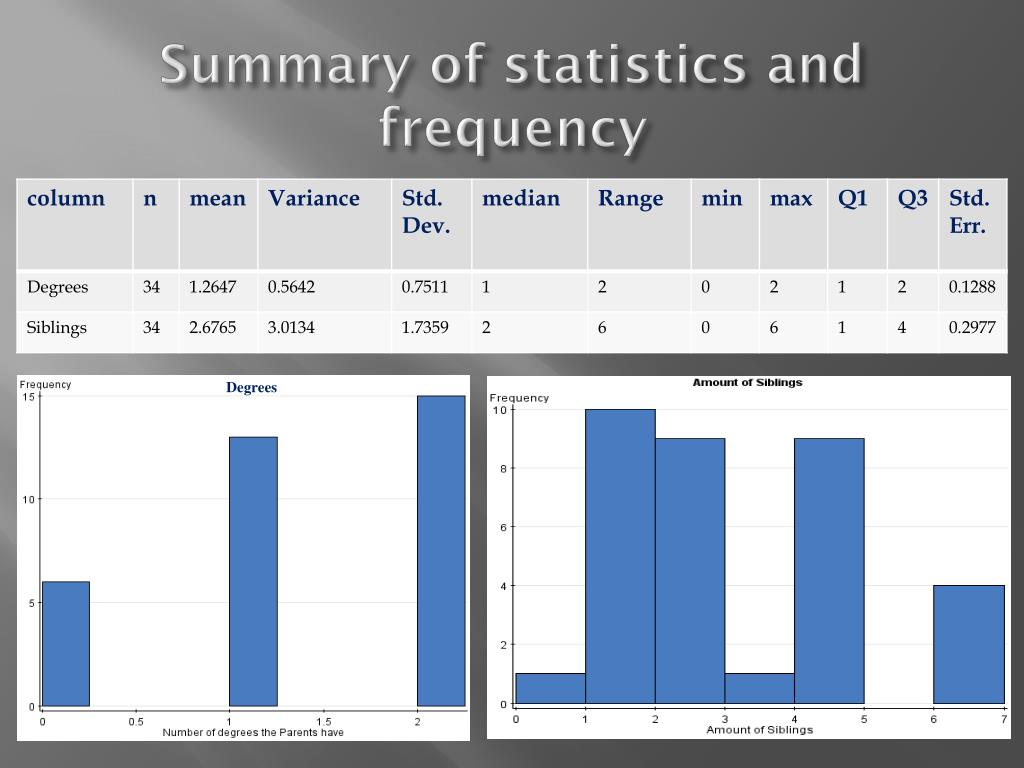Click the 'Q1' column header
The width and height of the screenshot is (1024, 768).
[857, 223]
